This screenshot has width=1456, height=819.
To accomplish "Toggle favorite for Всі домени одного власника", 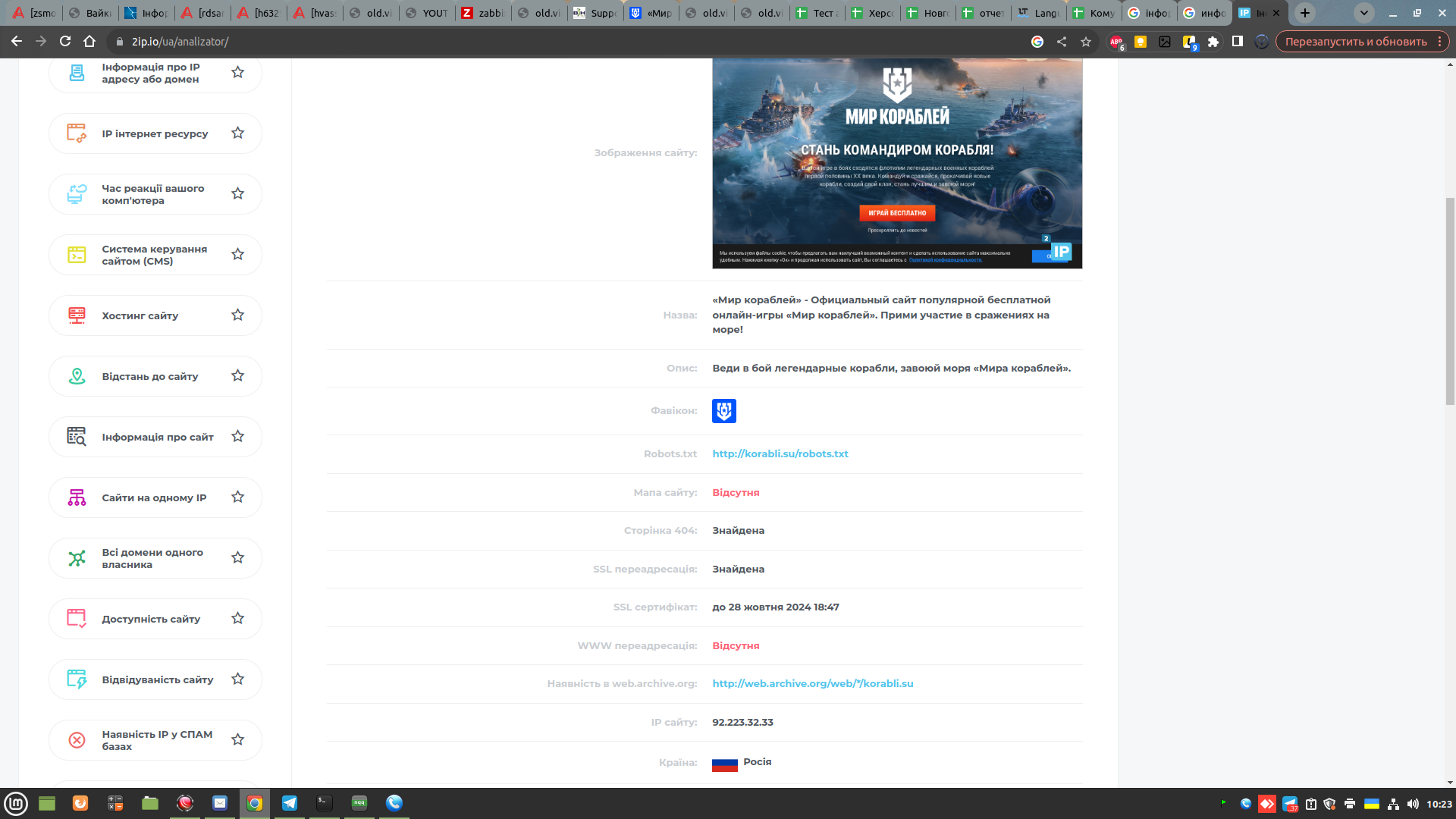I will tap(238, 558).
